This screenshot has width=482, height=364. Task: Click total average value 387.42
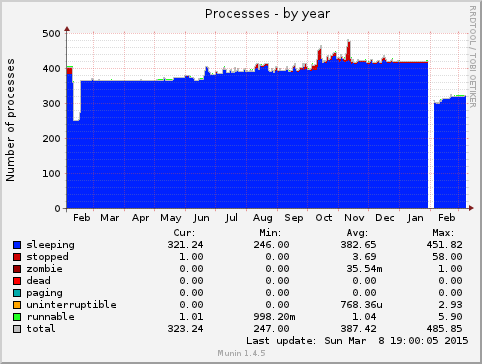358,329
